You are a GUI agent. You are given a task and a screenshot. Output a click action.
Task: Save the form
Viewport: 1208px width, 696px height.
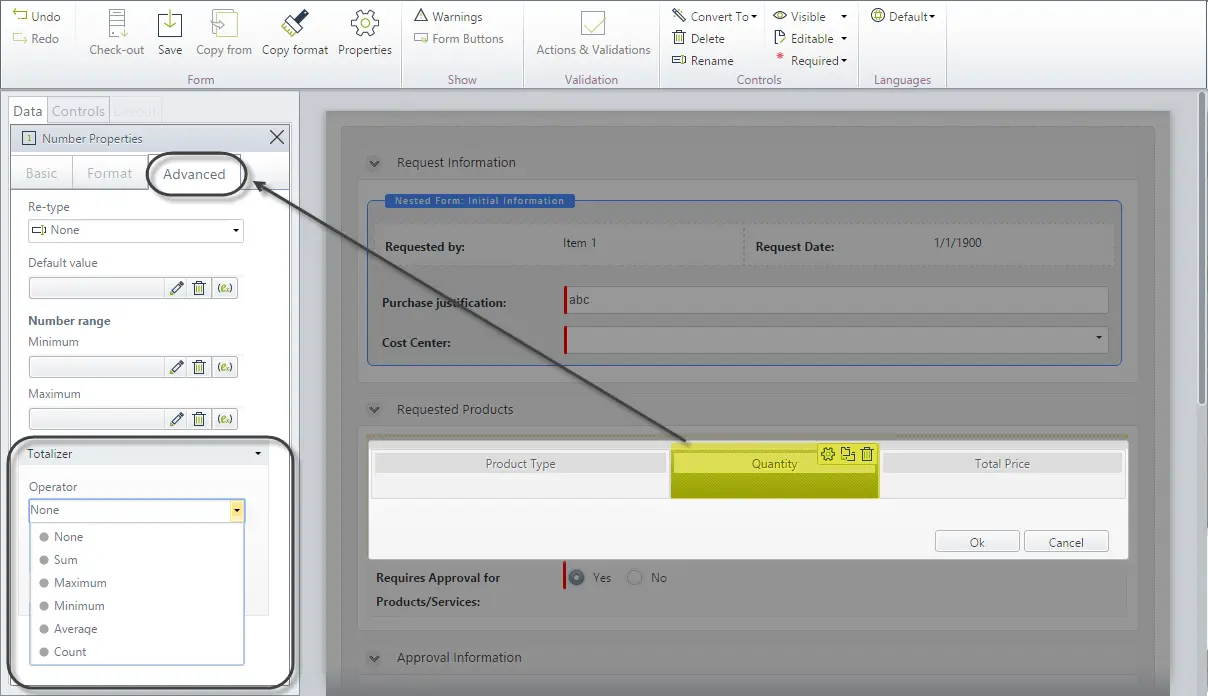click(170, 33)
